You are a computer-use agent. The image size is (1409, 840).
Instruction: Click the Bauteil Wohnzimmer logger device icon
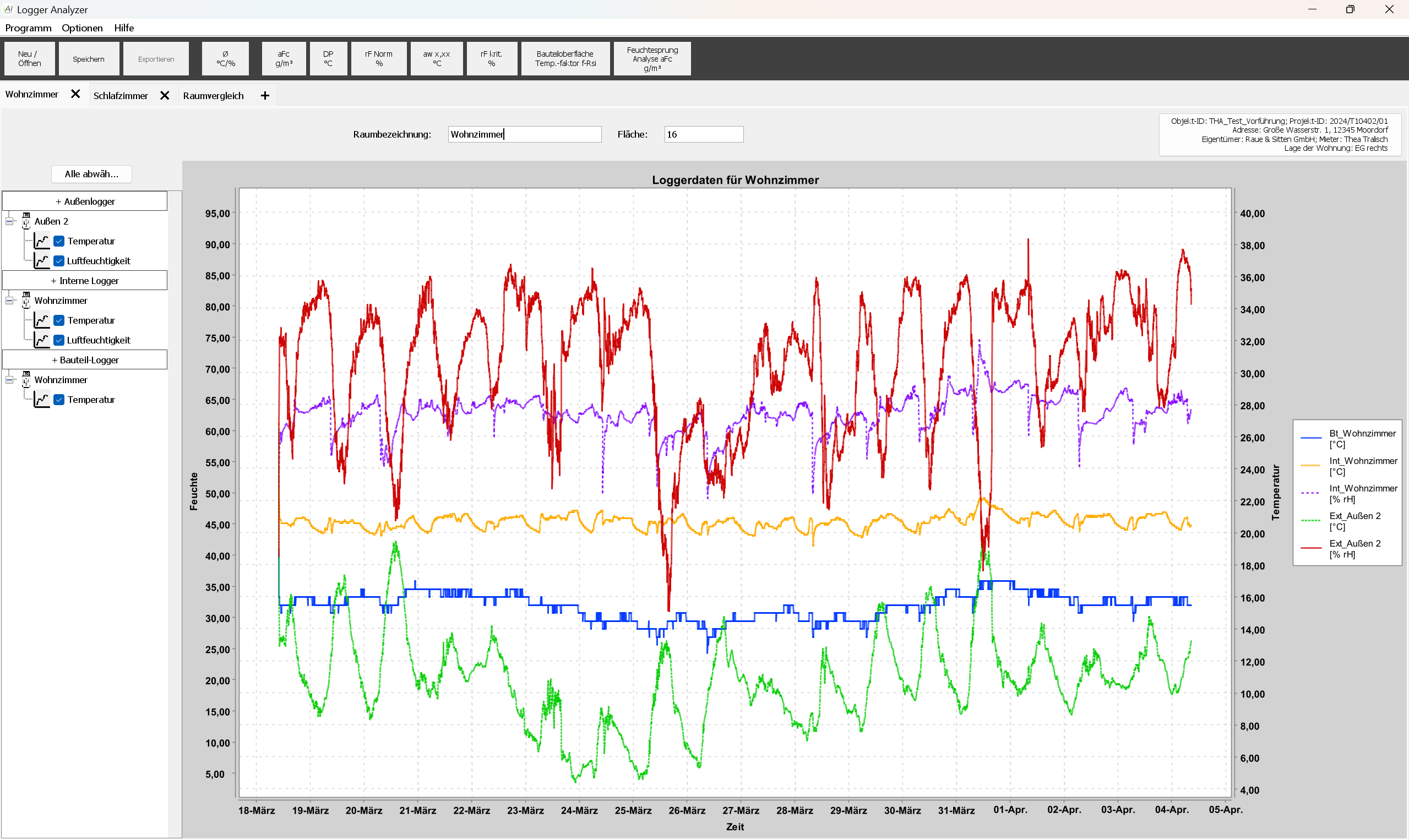click(x=26, y=379)
